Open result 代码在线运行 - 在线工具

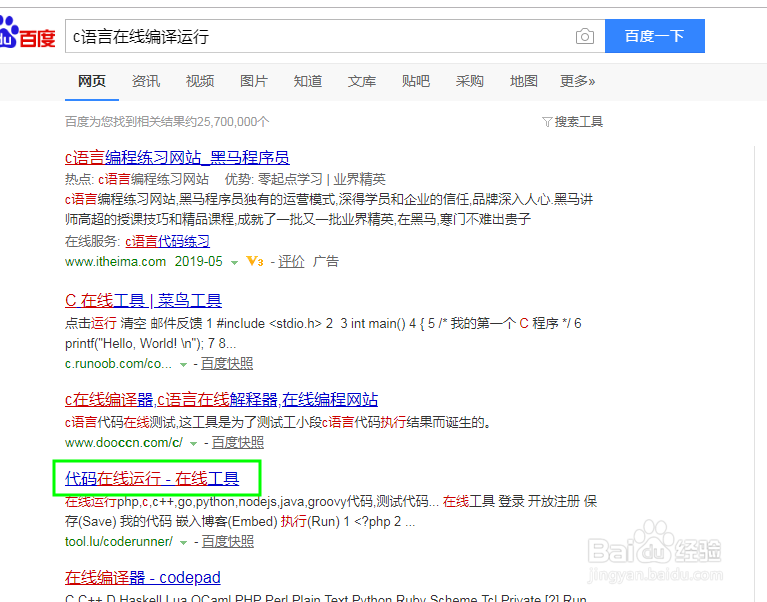[152, 478]
